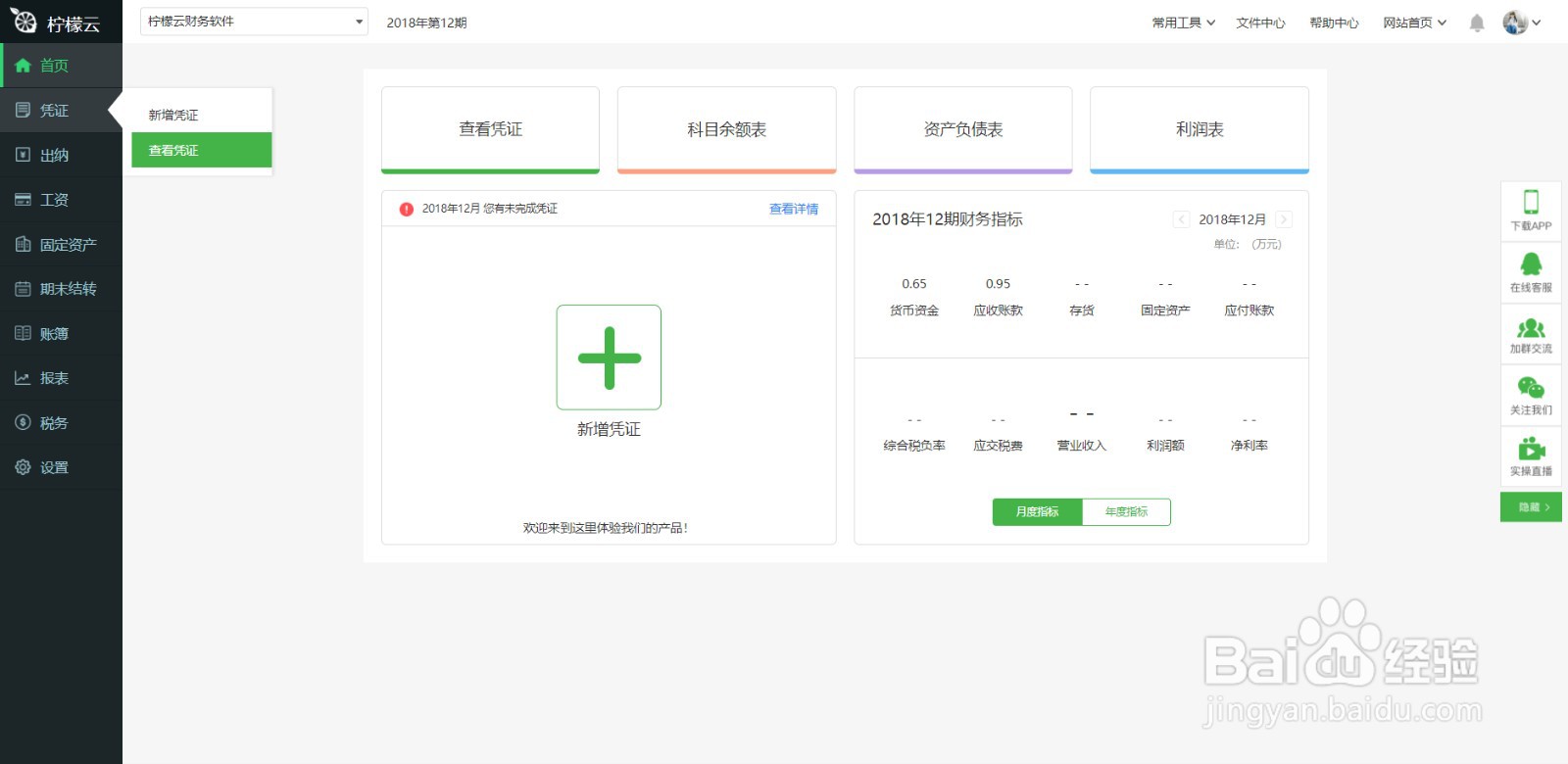Expand the 网站首页 menu
The image size is (1568, 764).
1415,23
